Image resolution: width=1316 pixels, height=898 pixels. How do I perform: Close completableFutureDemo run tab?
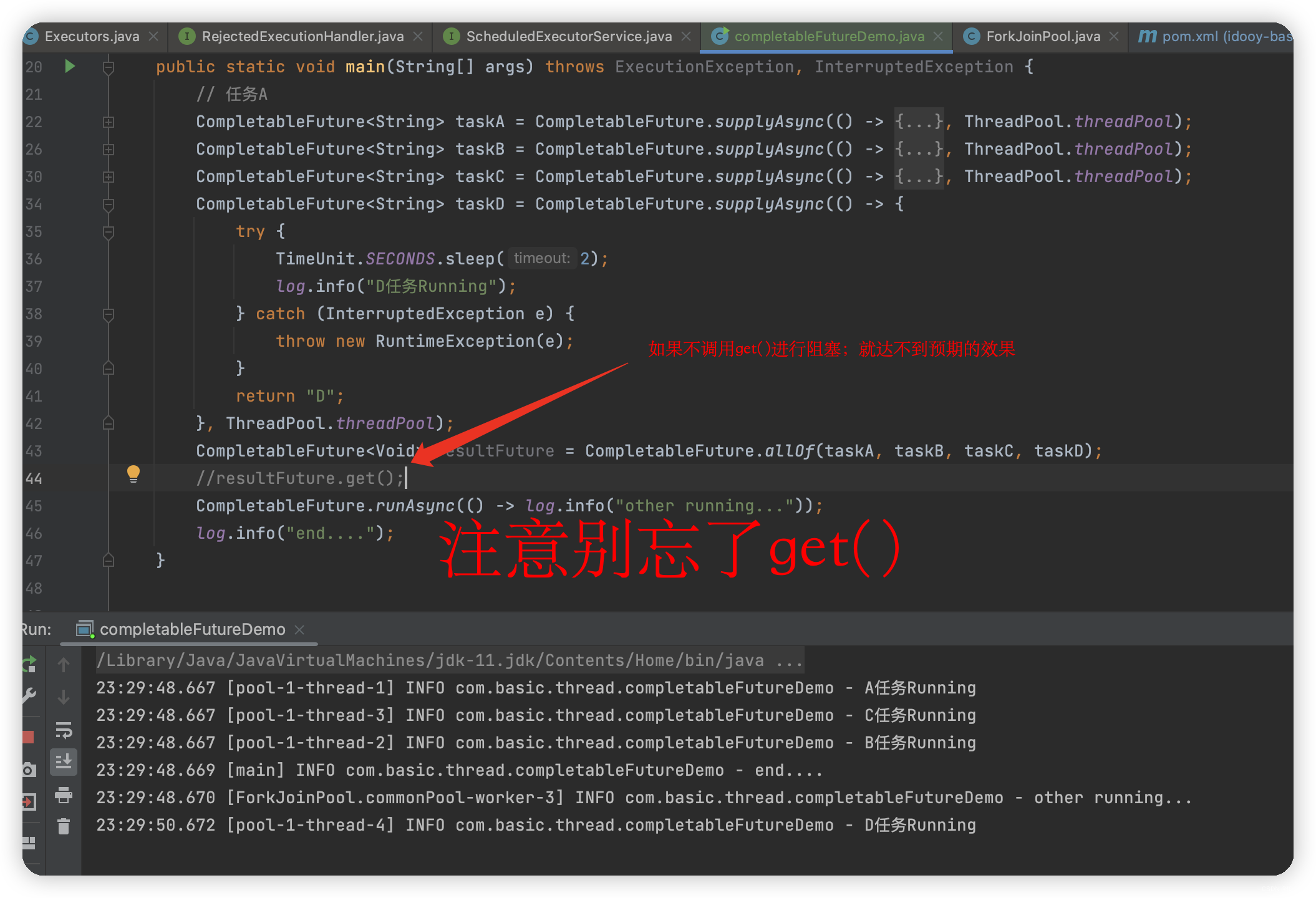pyautogui.click(x=299, y=630)
